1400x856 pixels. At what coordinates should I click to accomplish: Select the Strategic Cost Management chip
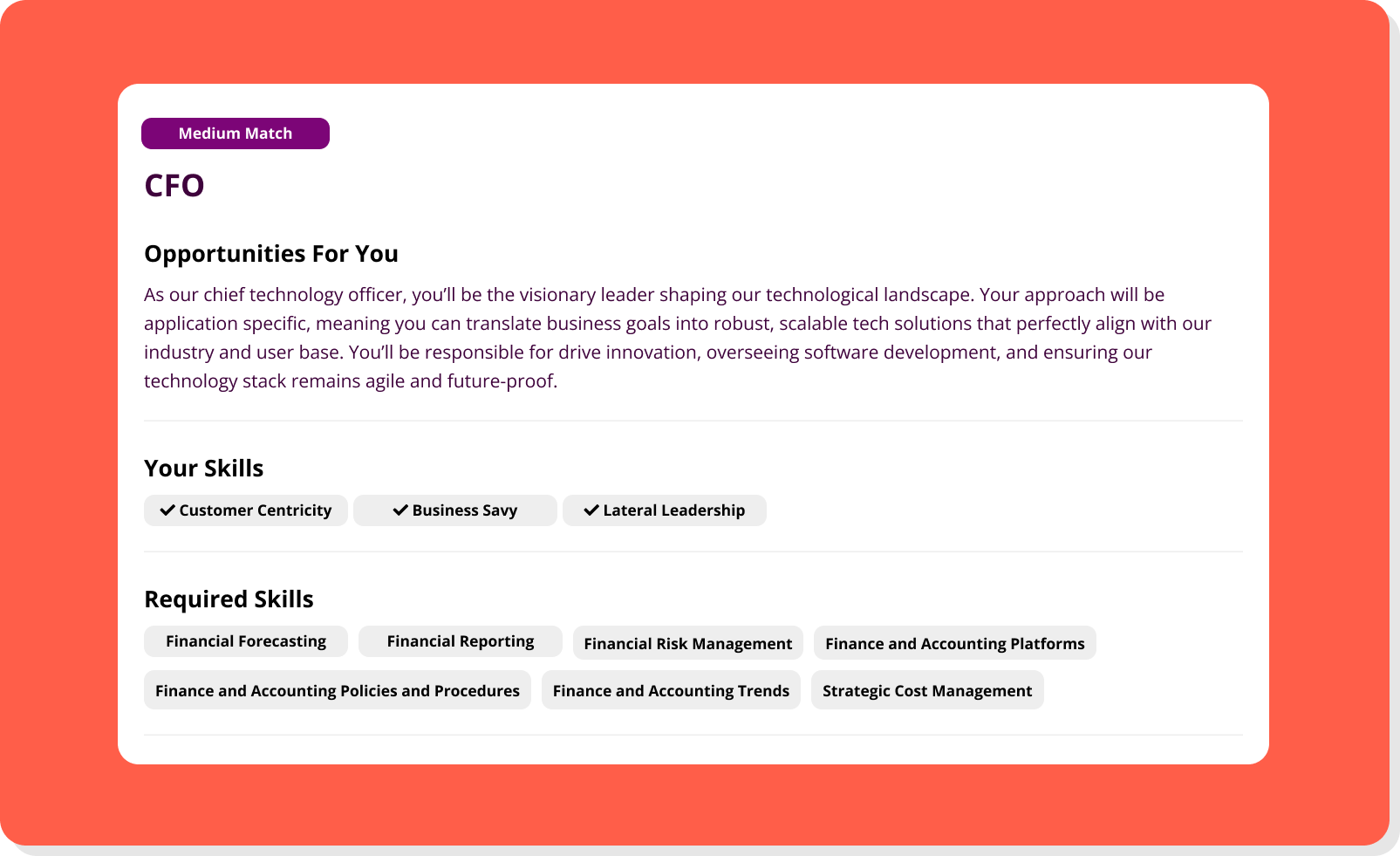[x=927, y=690]
